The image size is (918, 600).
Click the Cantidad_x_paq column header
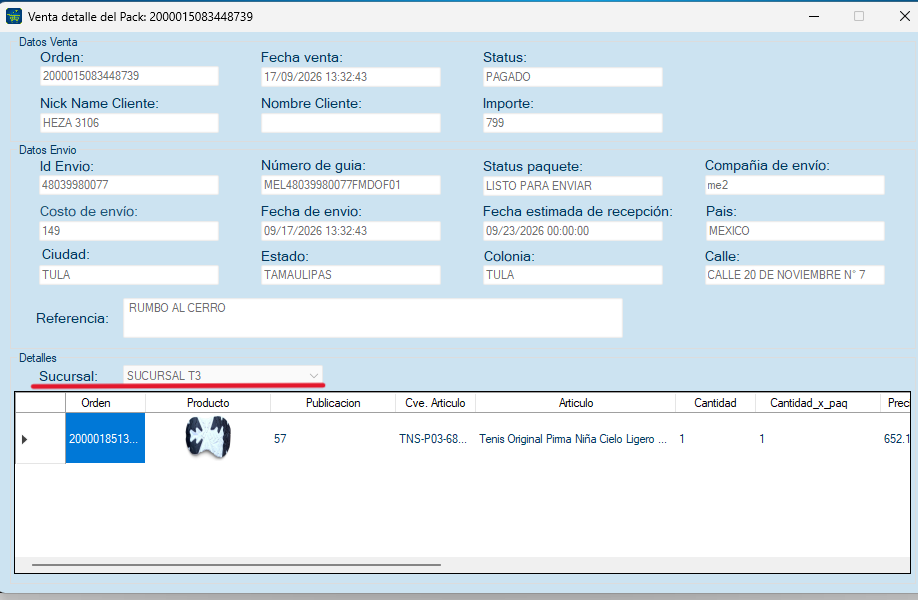(817, 403)
